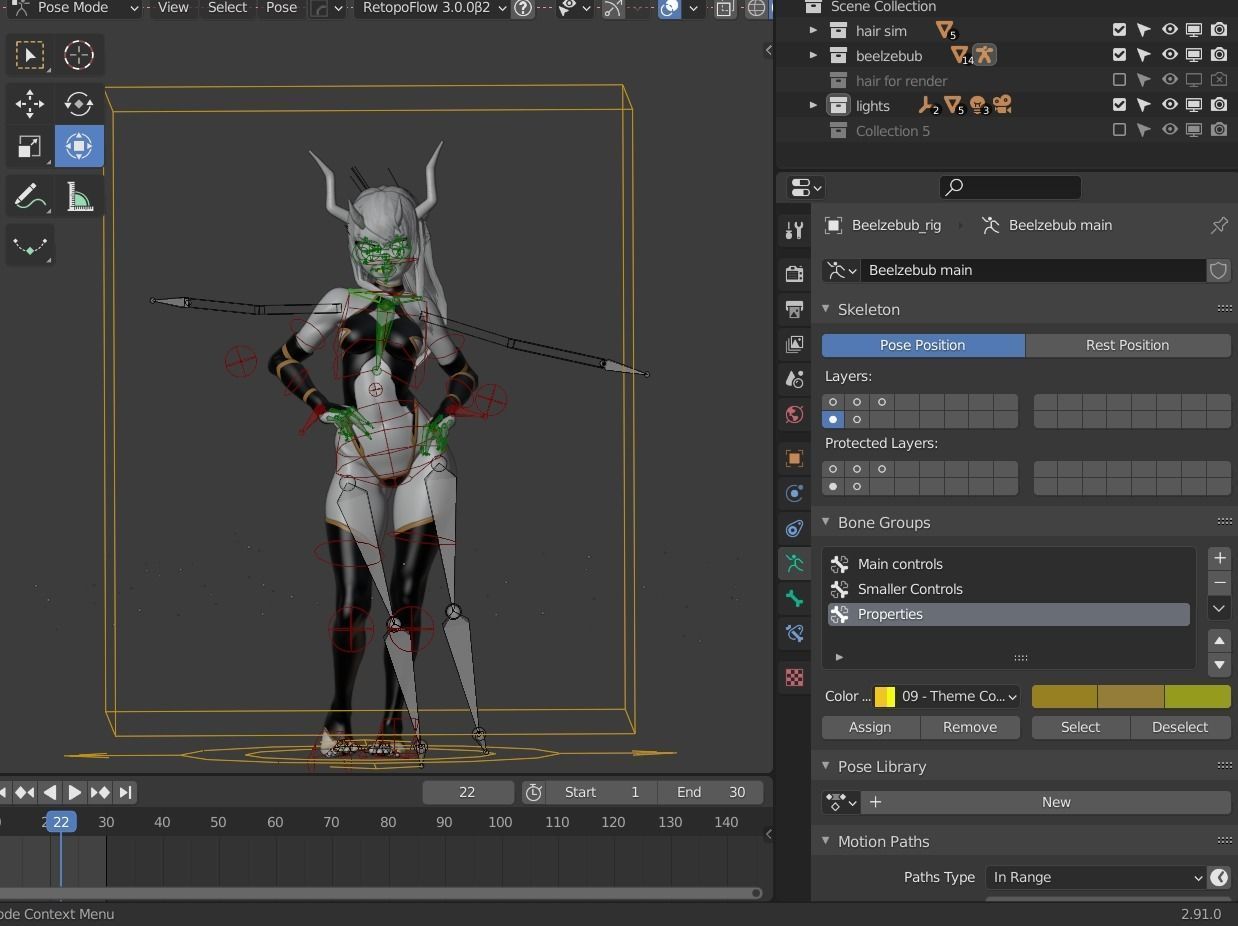
Task: Open the Color Set theme dropdown
Action: 947,697
